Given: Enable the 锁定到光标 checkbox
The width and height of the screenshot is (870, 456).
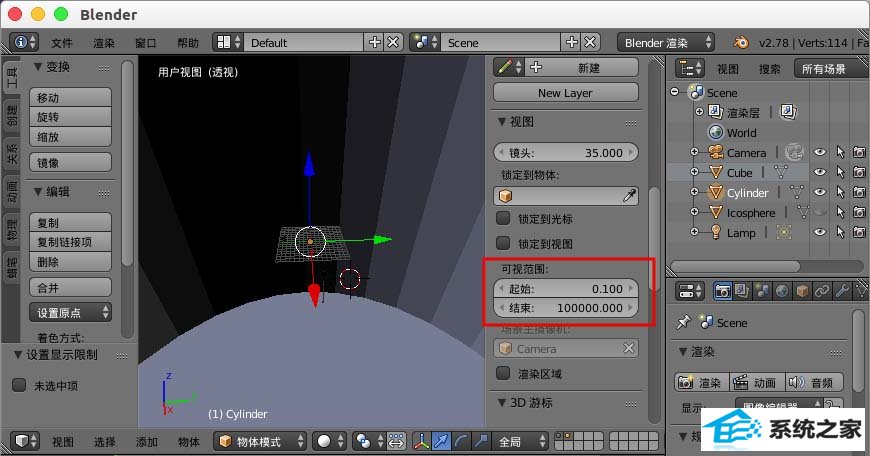Looking at the screenshot, I should [503, 218].
